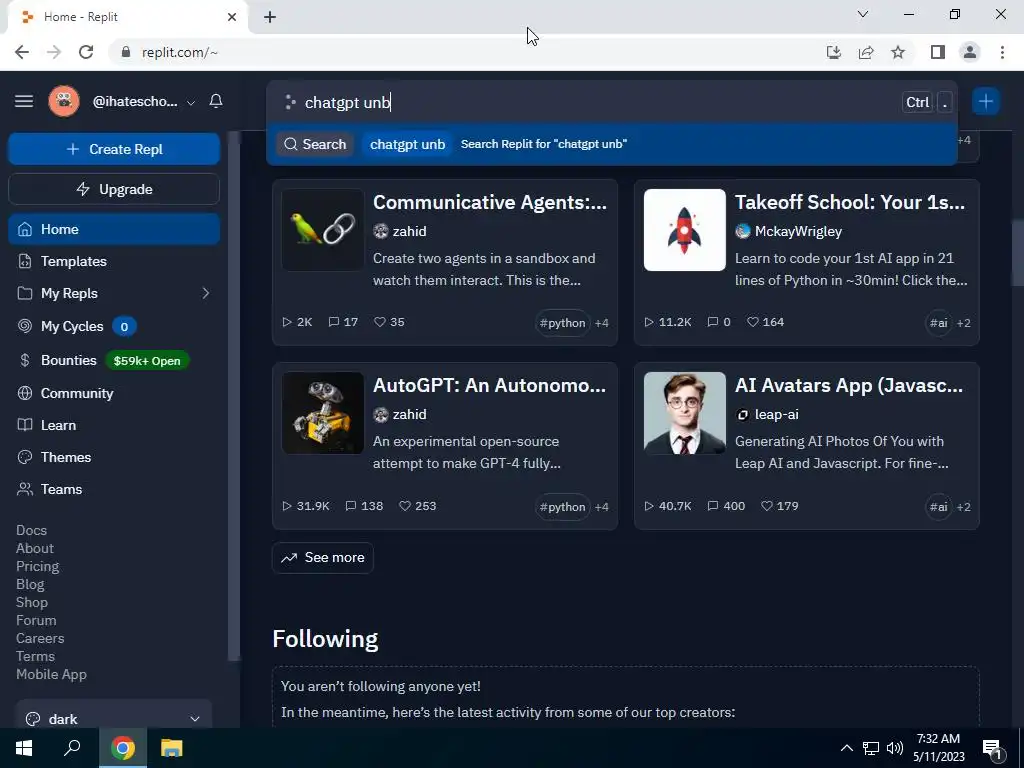This screenshot has height=768, width=1024.
Task: Click the user profile avatar
Action: pos(64,101)
